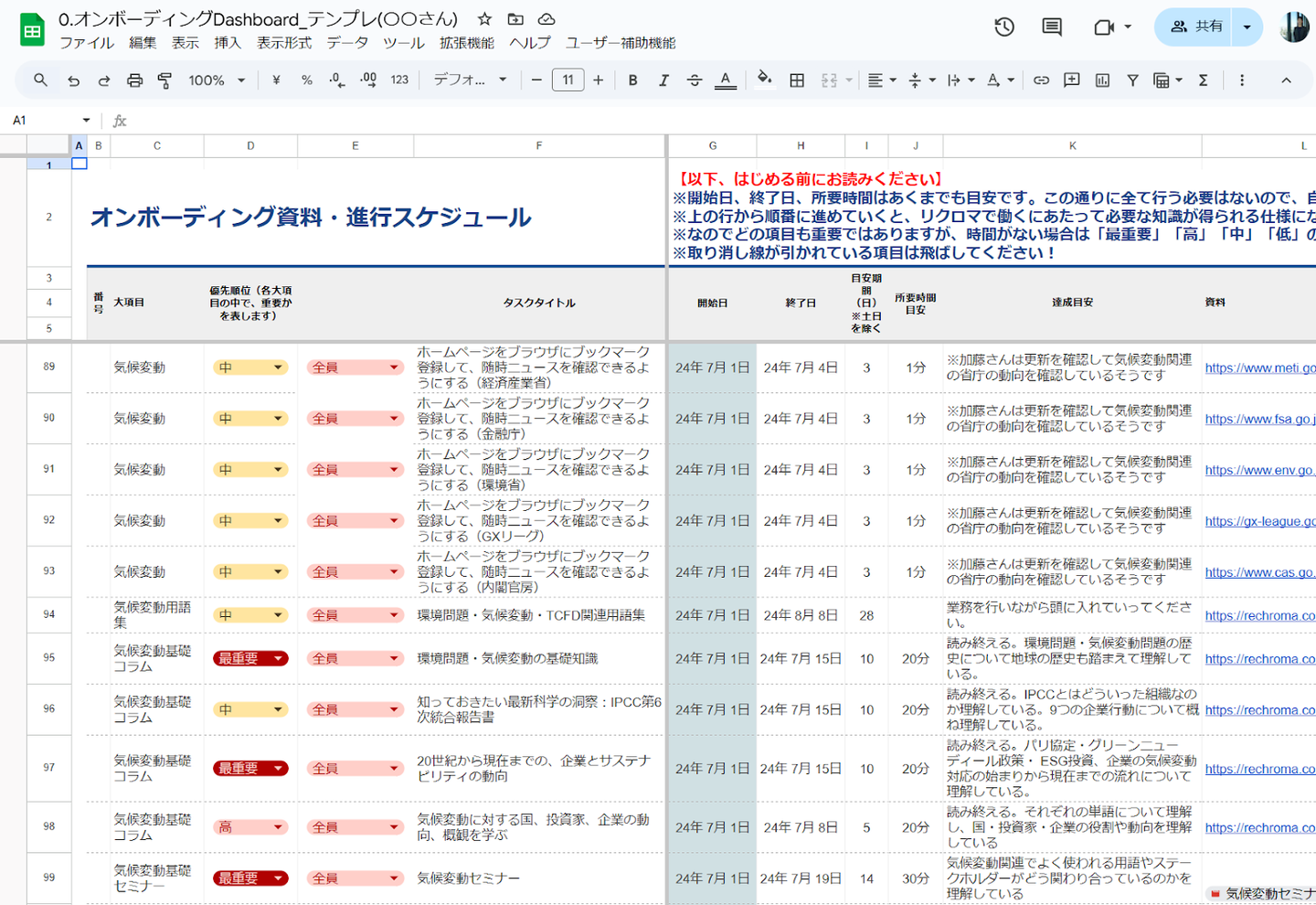Open version history clock icon

[x=1004, y=27]
